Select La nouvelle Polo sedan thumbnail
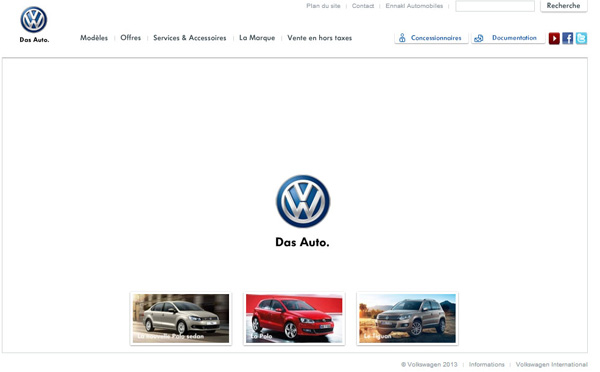This screenshot has height=372, width=600. [181, 318]
